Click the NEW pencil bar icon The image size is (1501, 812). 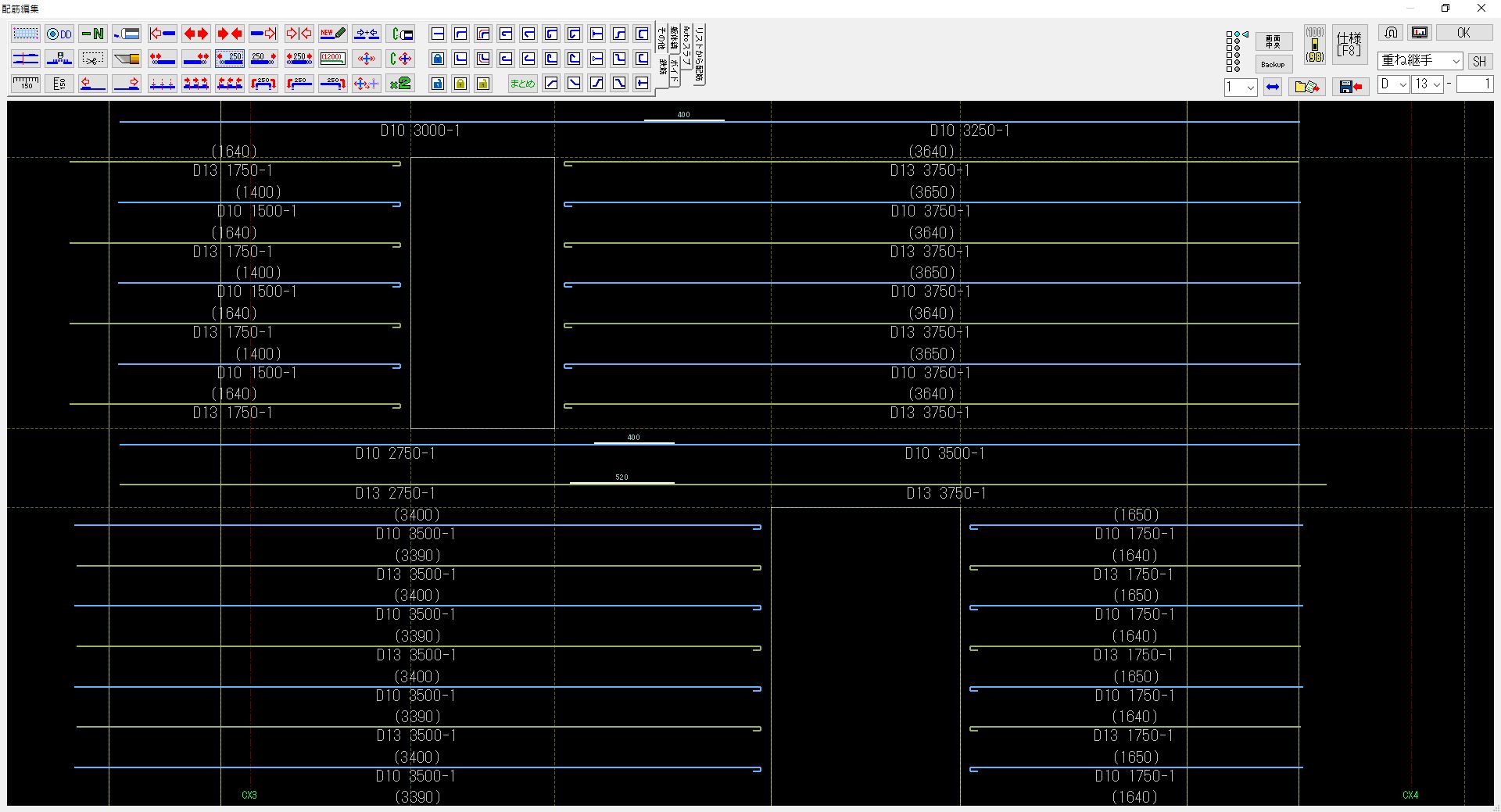(x=333, y=34)
